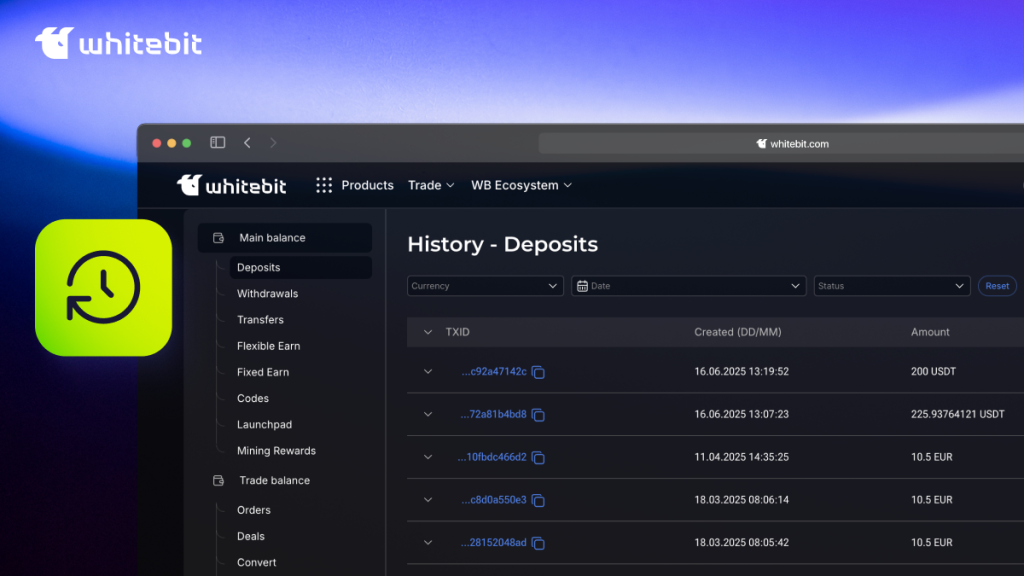Click the 16.06.2025 13:19:52 date cell

(741, 372)
